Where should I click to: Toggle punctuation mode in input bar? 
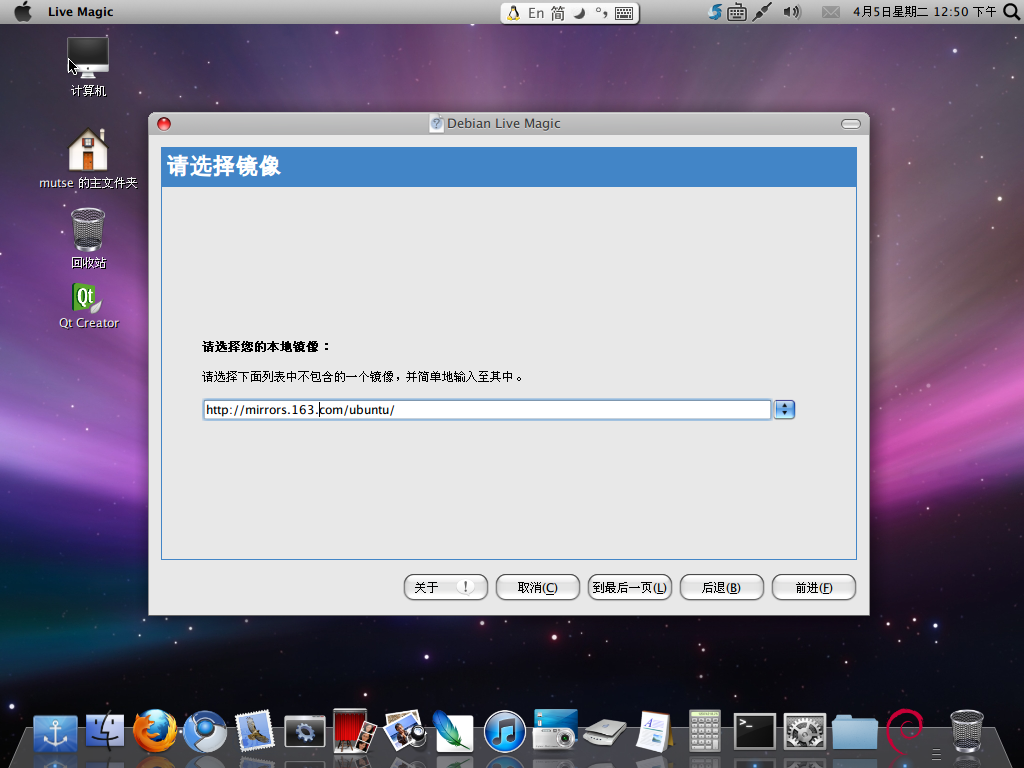[x=601, y=13]
